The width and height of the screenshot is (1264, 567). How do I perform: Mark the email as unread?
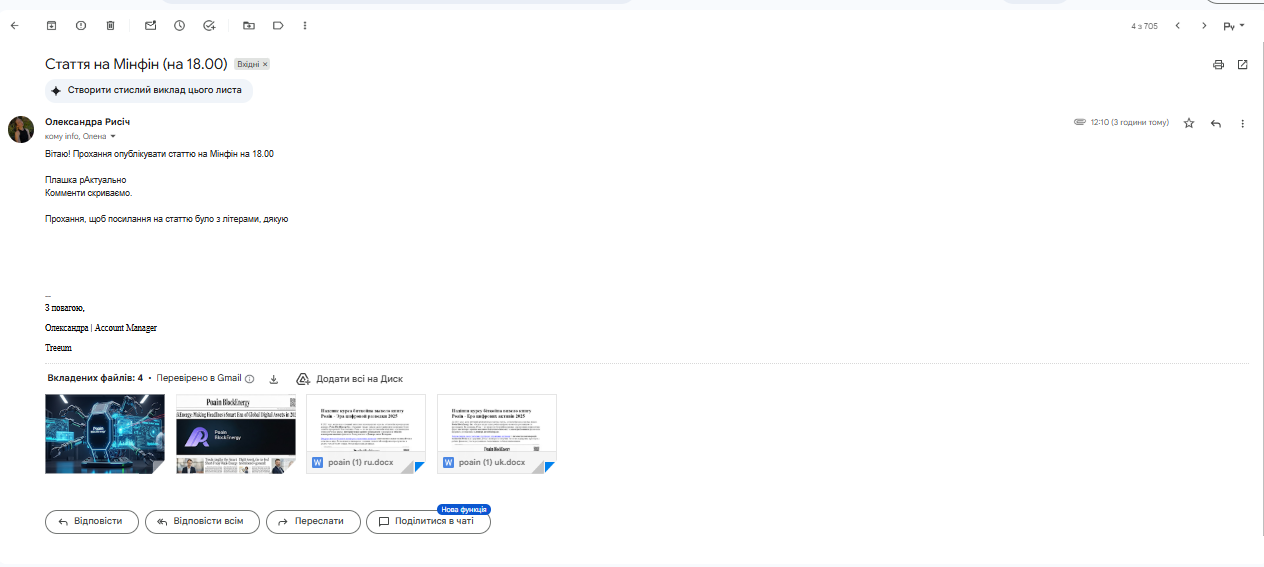click(x=150, y=25)
